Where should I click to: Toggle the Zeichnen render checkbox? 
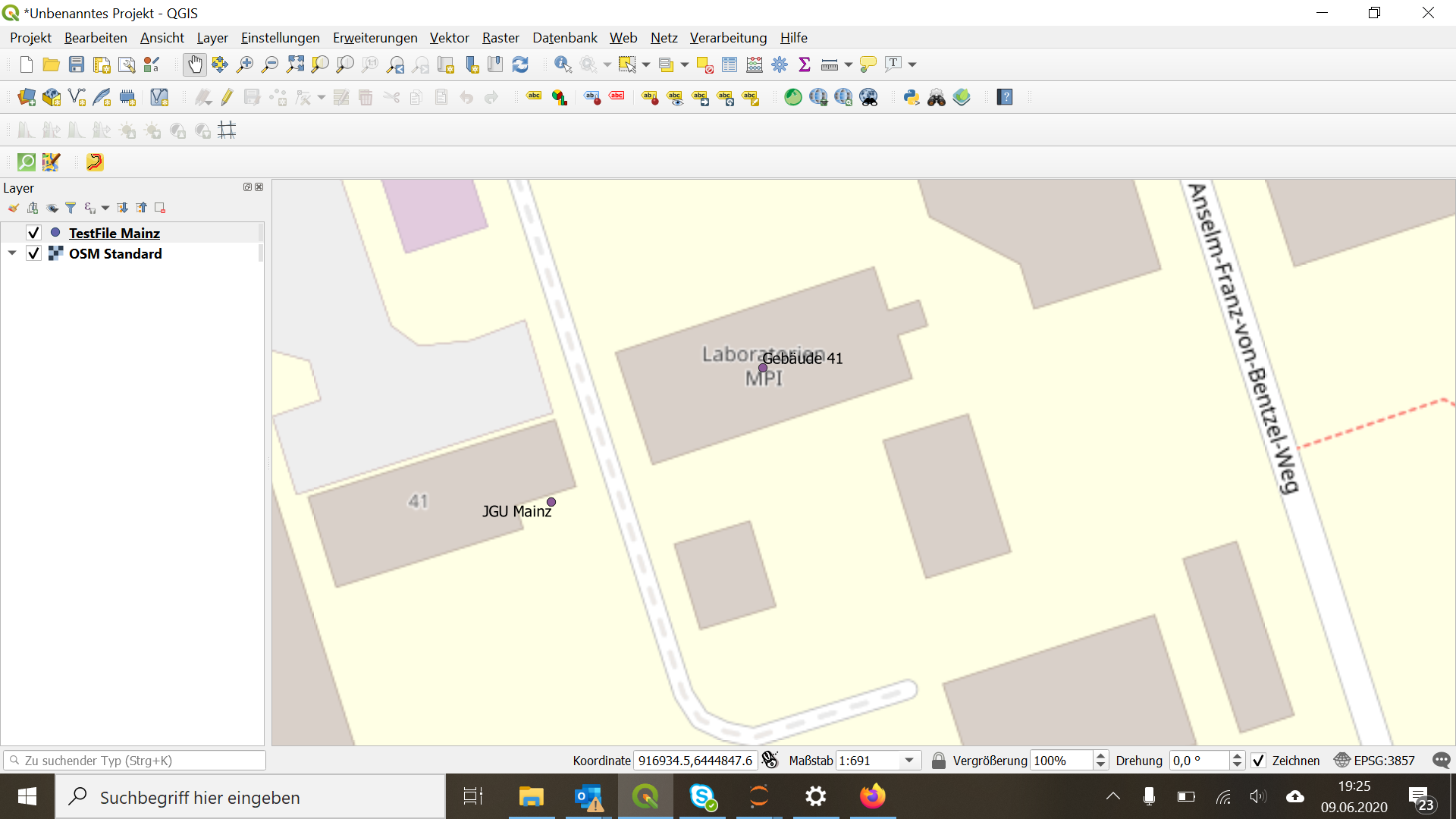tap(1258, 760)
